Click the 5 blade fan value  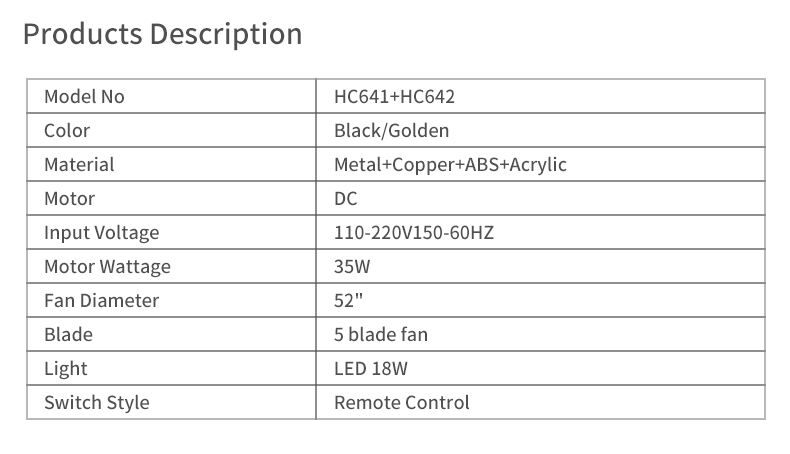click(x=381, y=335)
